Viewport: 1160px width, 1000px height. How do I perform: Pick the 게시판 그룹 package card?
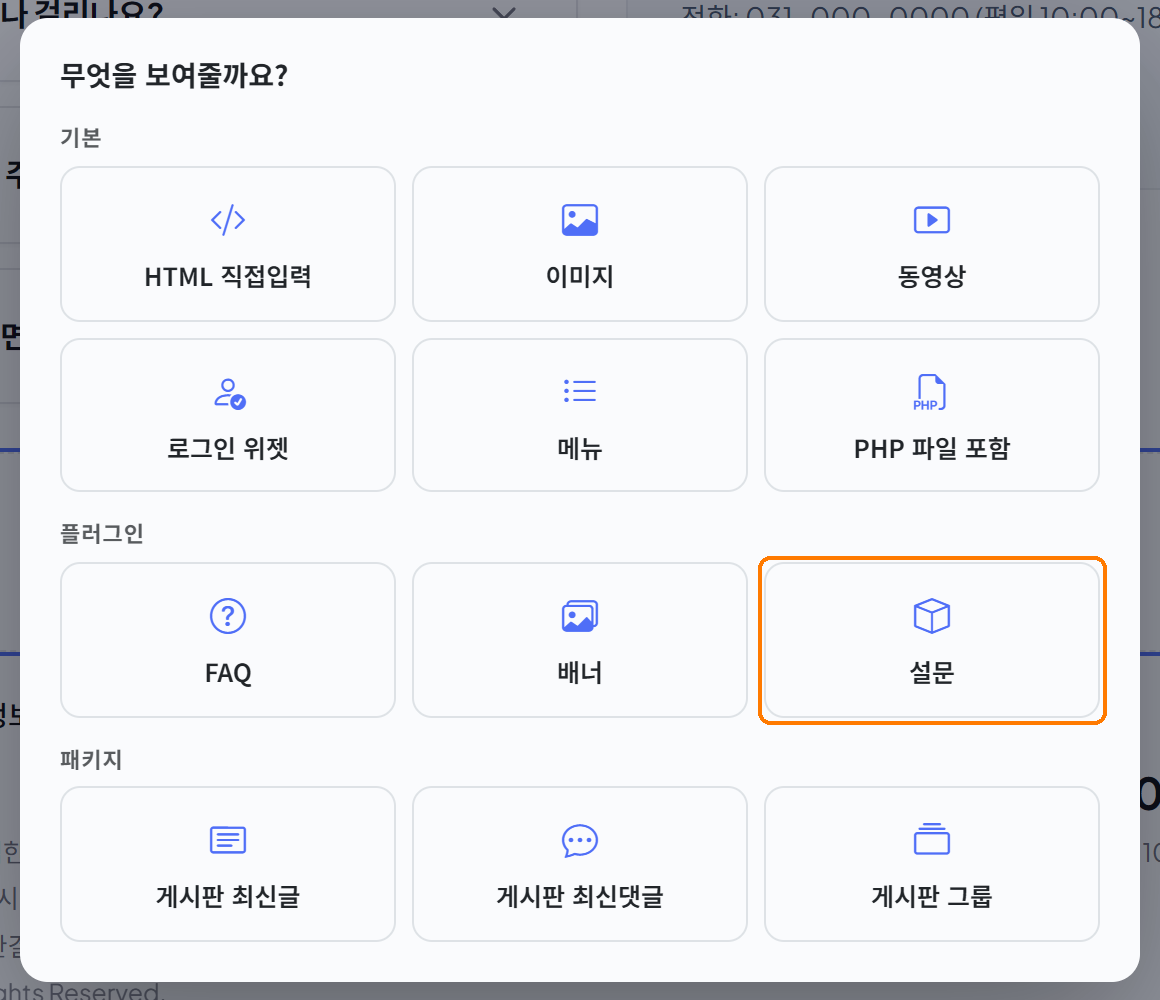point(931,864)
